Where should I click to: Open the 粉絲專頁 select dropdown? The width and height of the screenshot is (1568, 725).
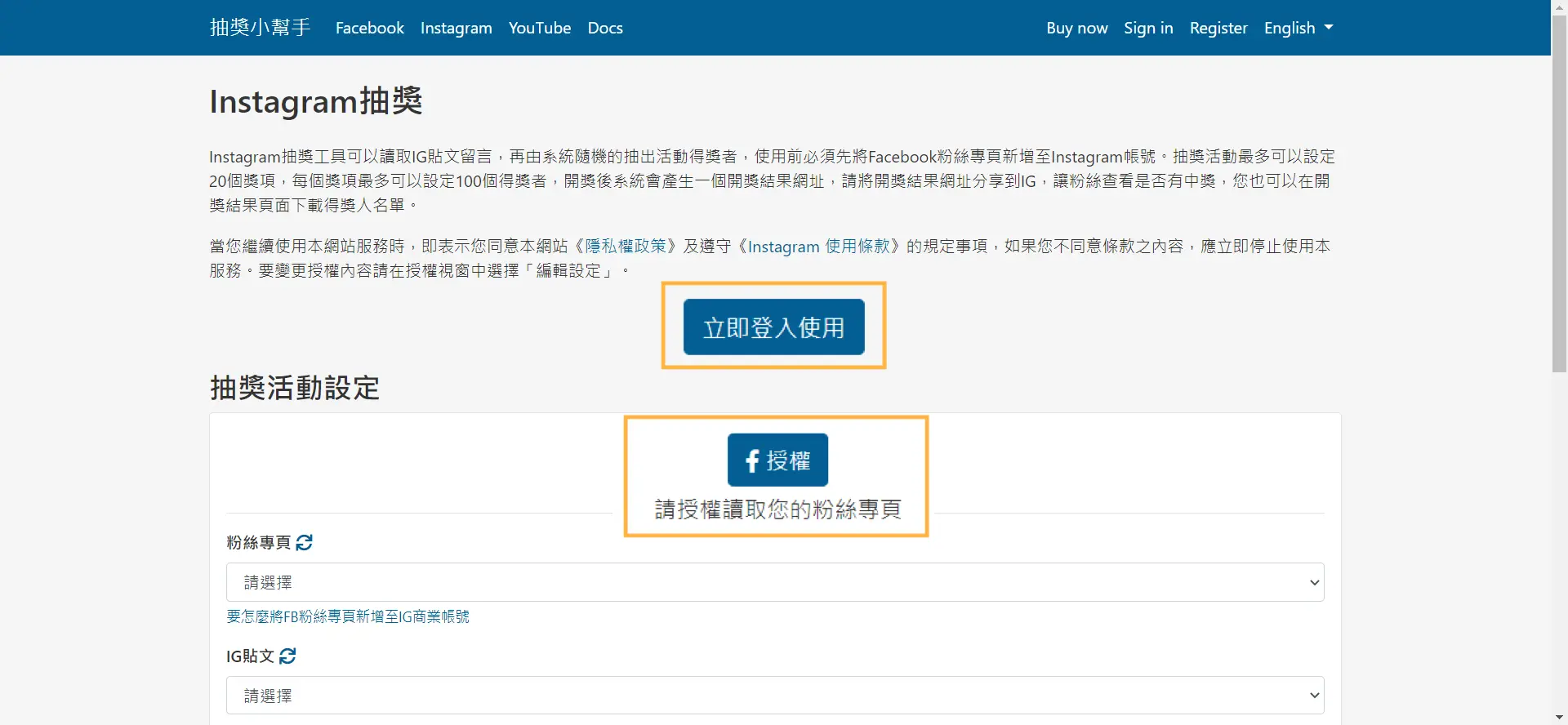click(775, 582)
